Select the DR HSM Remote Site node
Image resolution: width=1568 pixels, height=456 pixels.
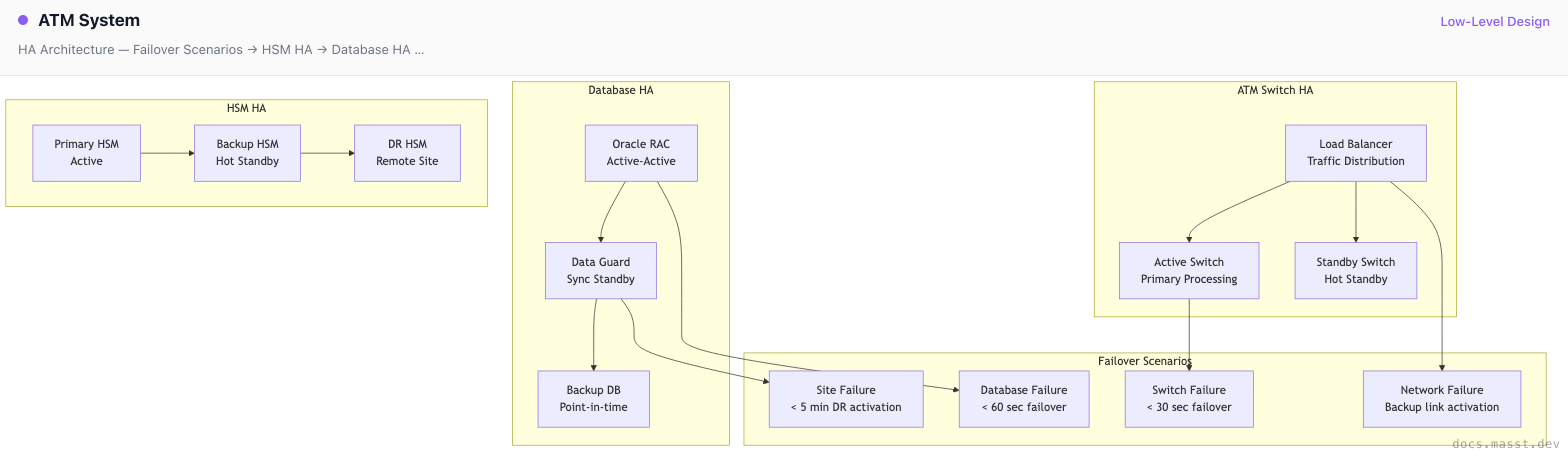(407, 153)
